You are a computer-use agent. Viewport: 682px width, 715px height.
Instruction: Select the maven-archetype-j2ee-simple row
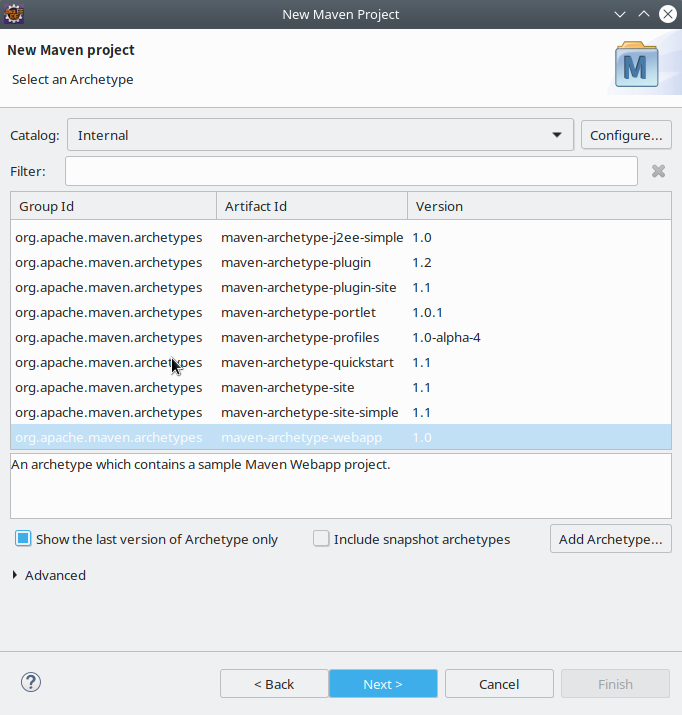341,238
